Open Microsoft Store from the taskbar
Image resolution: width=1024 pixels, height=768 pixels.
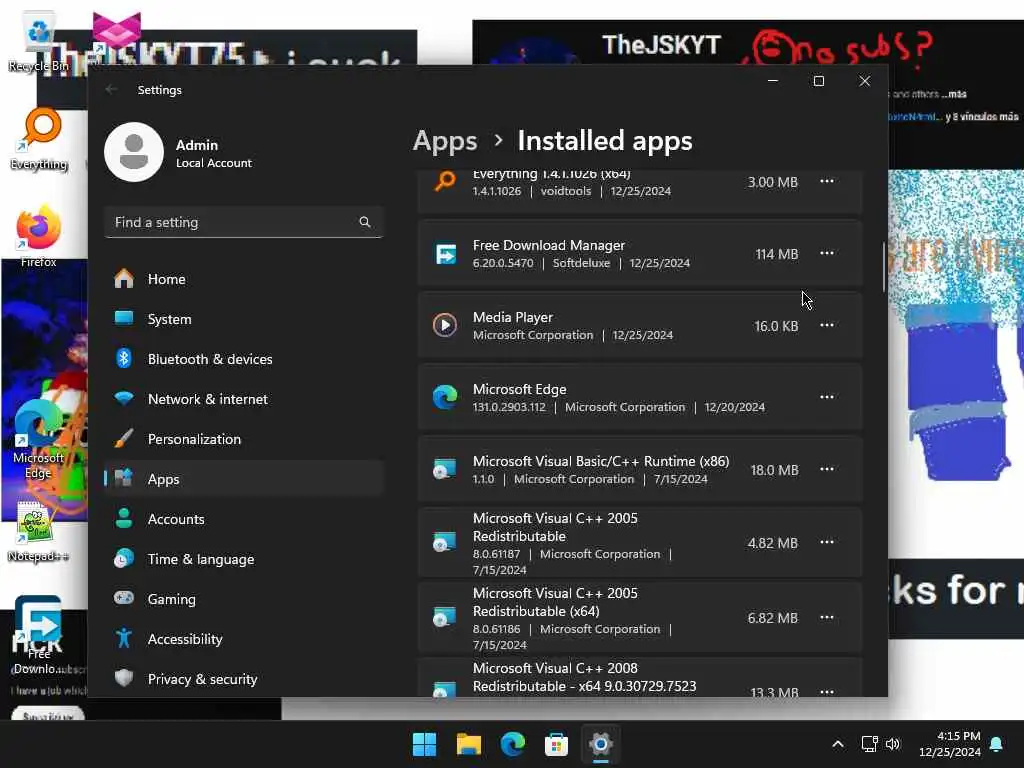(x=556, y=744)
